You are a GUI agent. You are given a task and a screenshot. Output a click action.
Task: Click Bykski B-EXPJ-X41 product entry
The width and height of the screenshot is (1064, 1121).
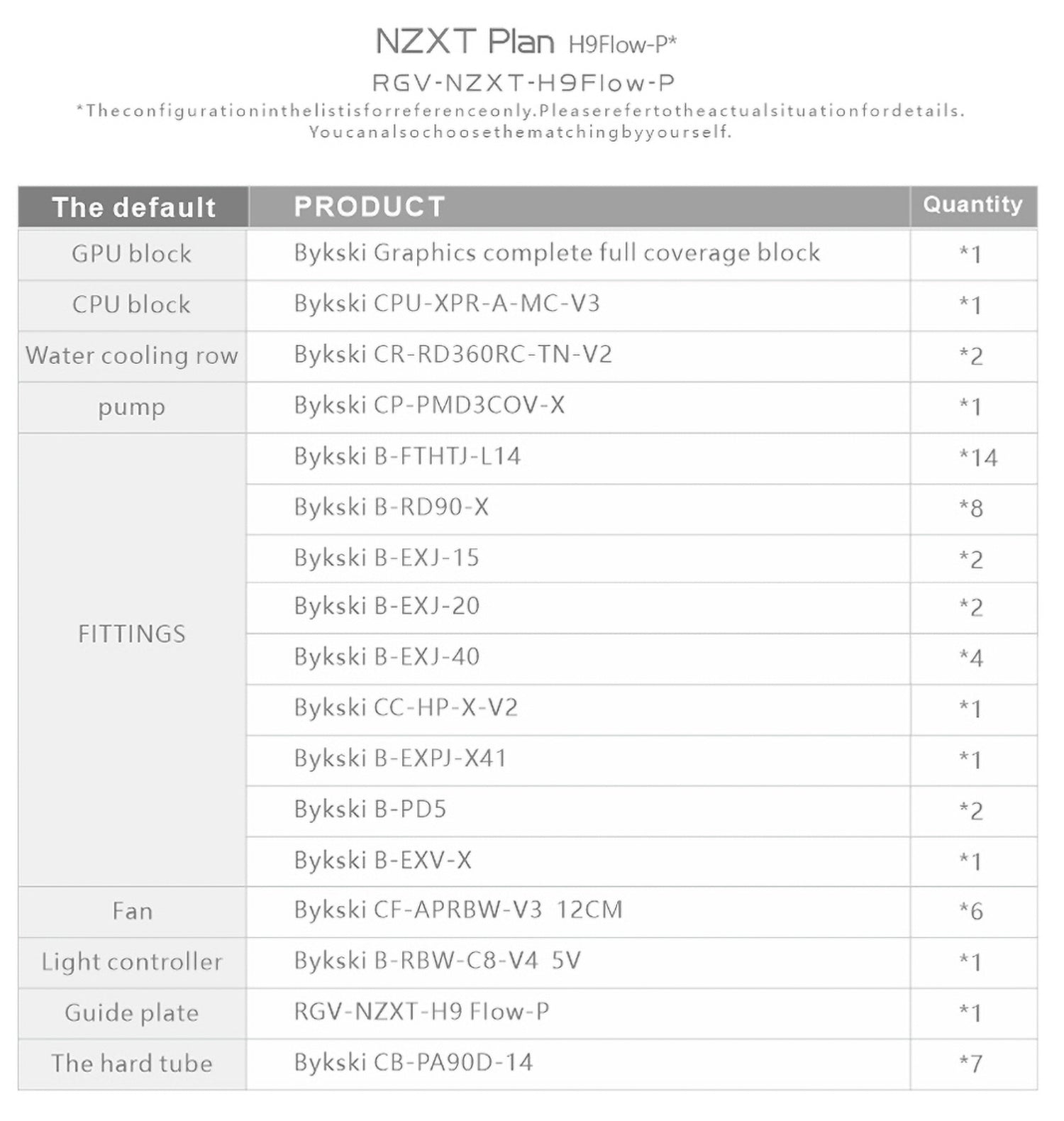click(400, 758)
